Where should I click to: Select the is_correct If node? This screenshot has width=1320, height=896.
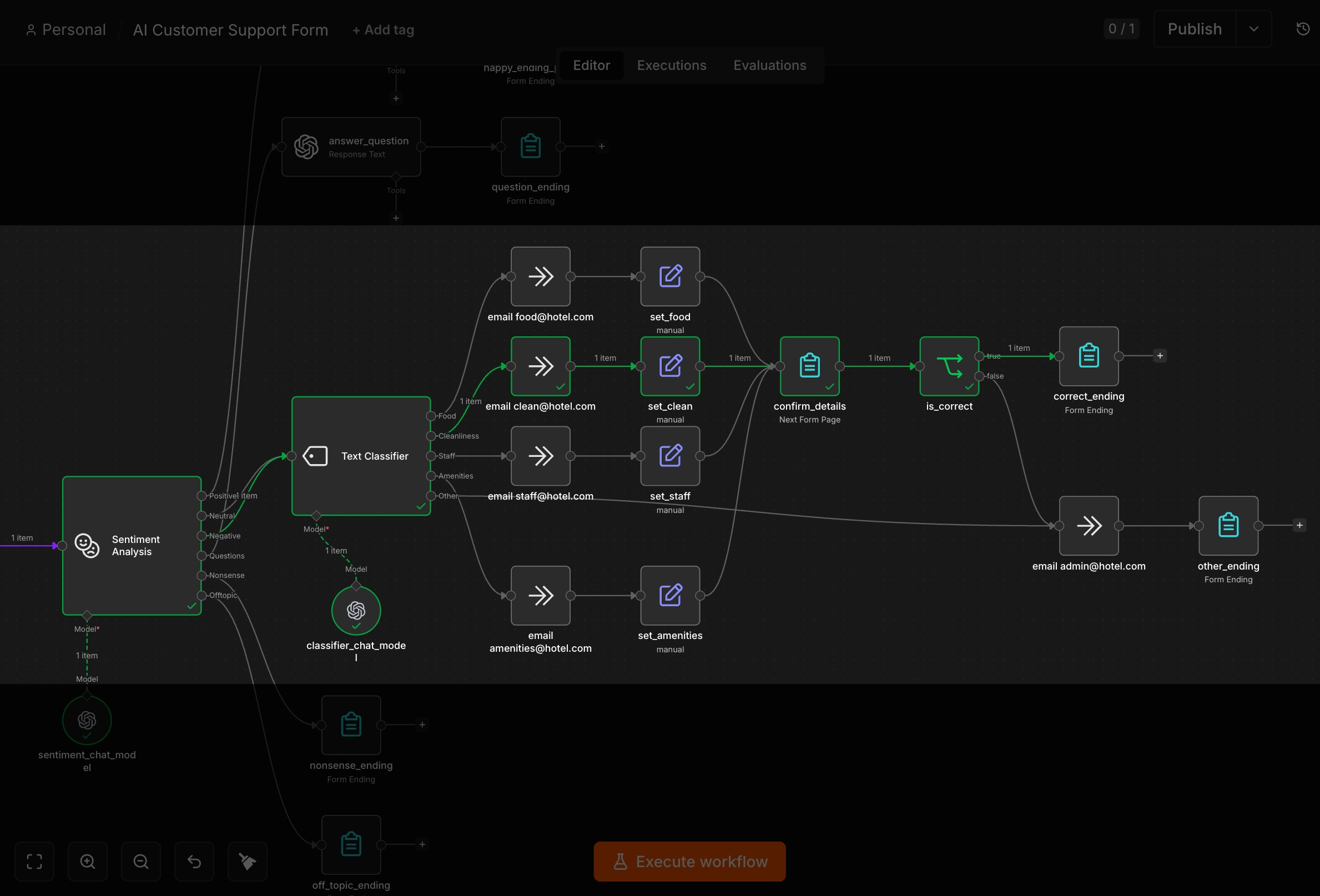(949, 366)
